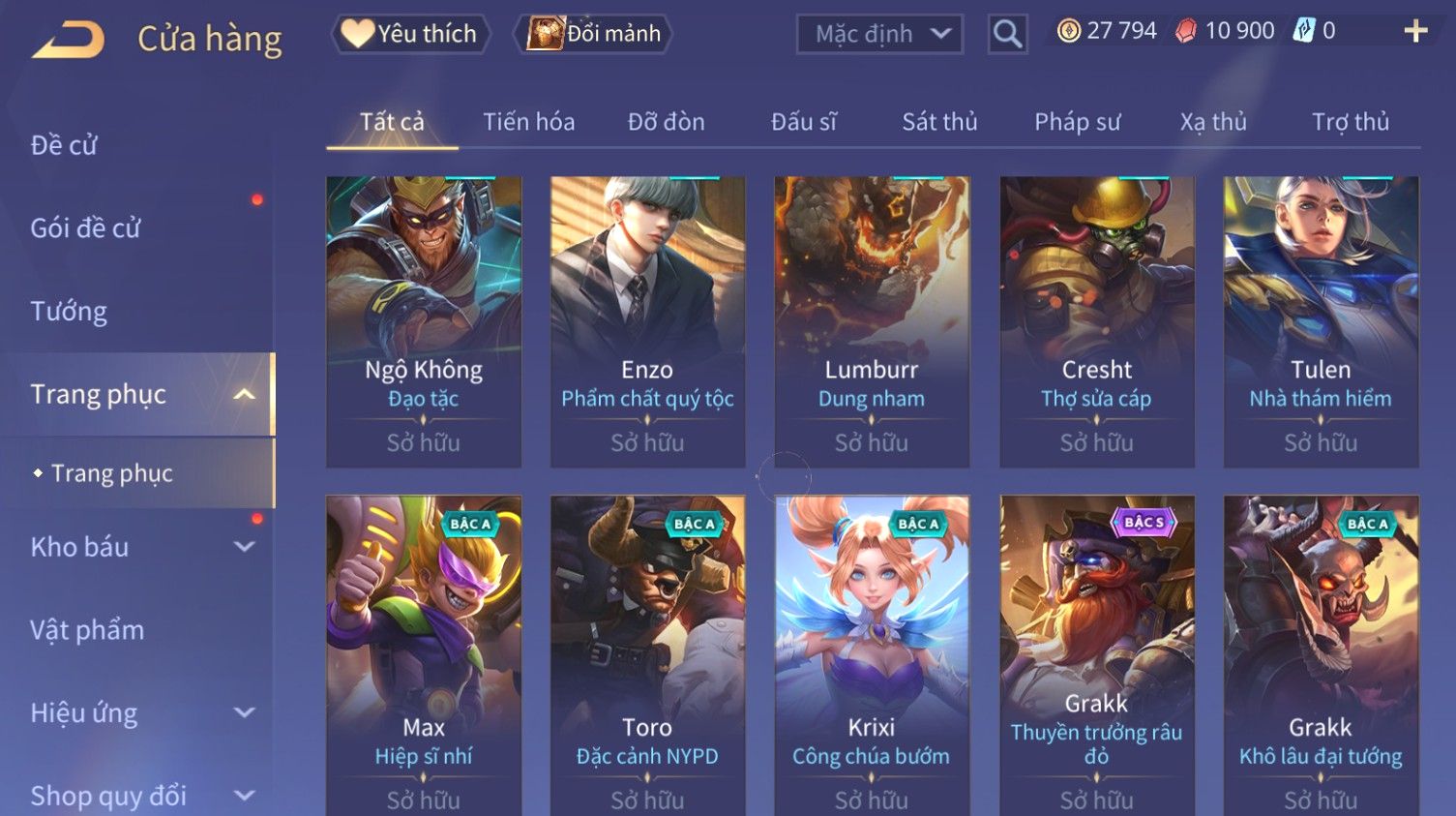Tap the gold coin balance icon

(1068, 31)
